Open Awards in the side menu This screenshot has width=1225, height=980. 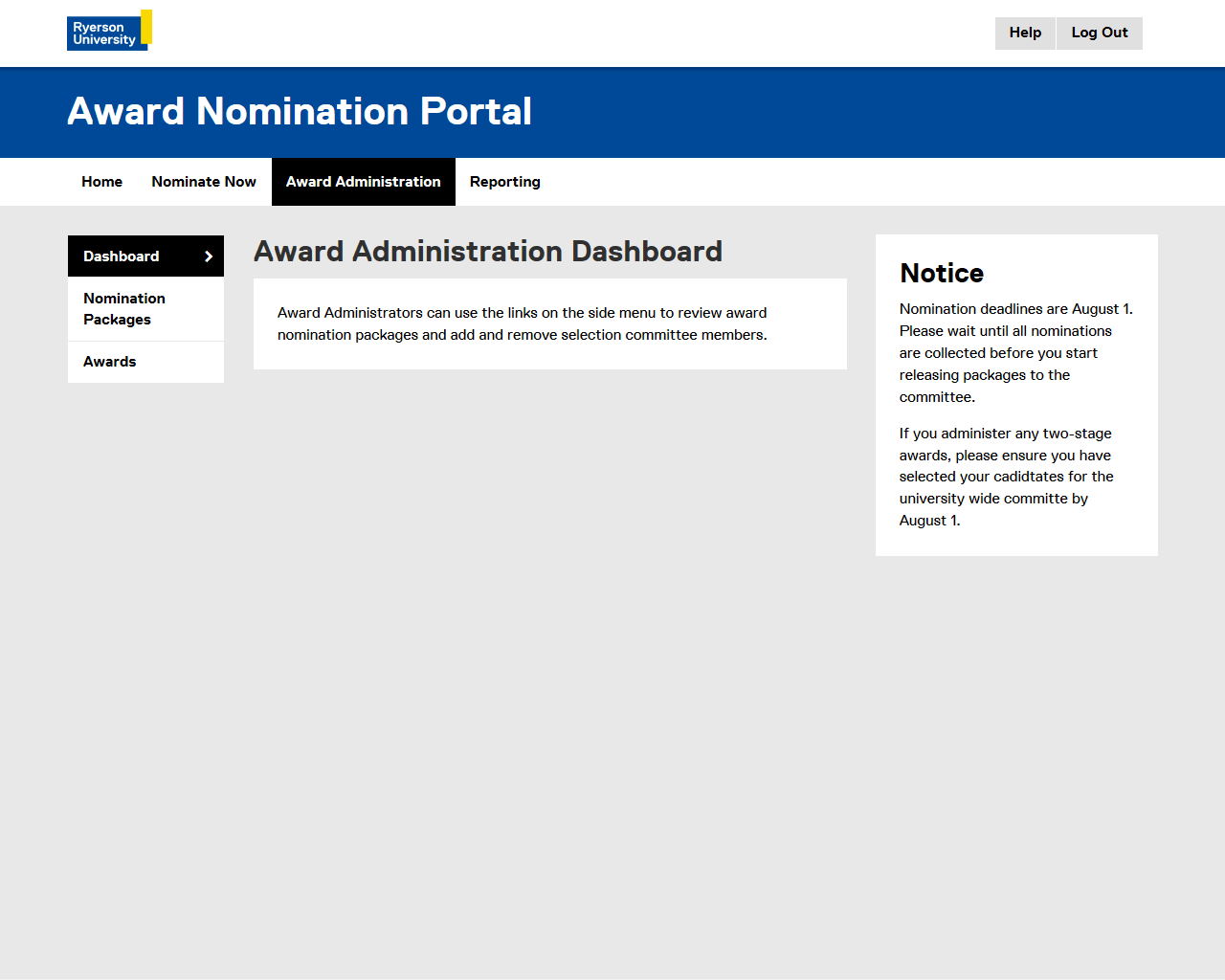click(110, 362)
